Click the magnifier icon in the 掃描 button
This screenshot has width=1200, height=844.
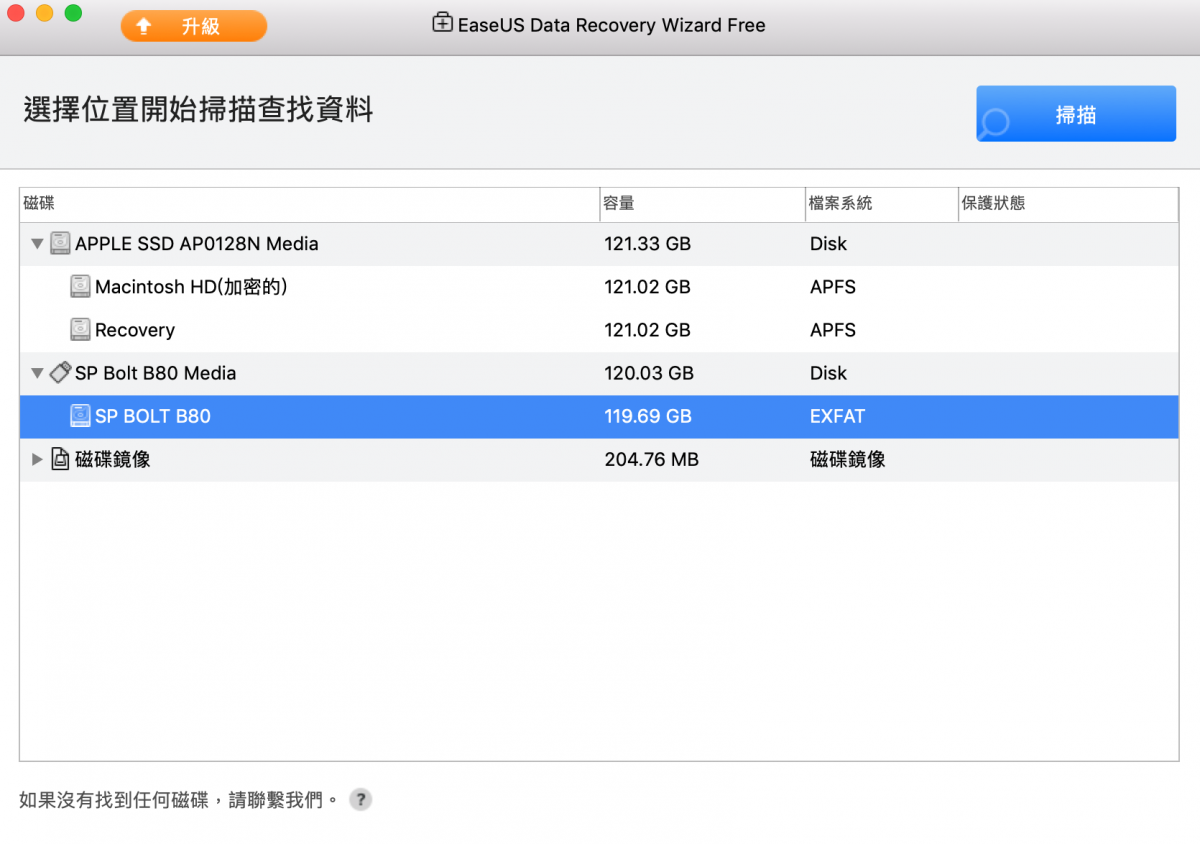tap(995, 123)
